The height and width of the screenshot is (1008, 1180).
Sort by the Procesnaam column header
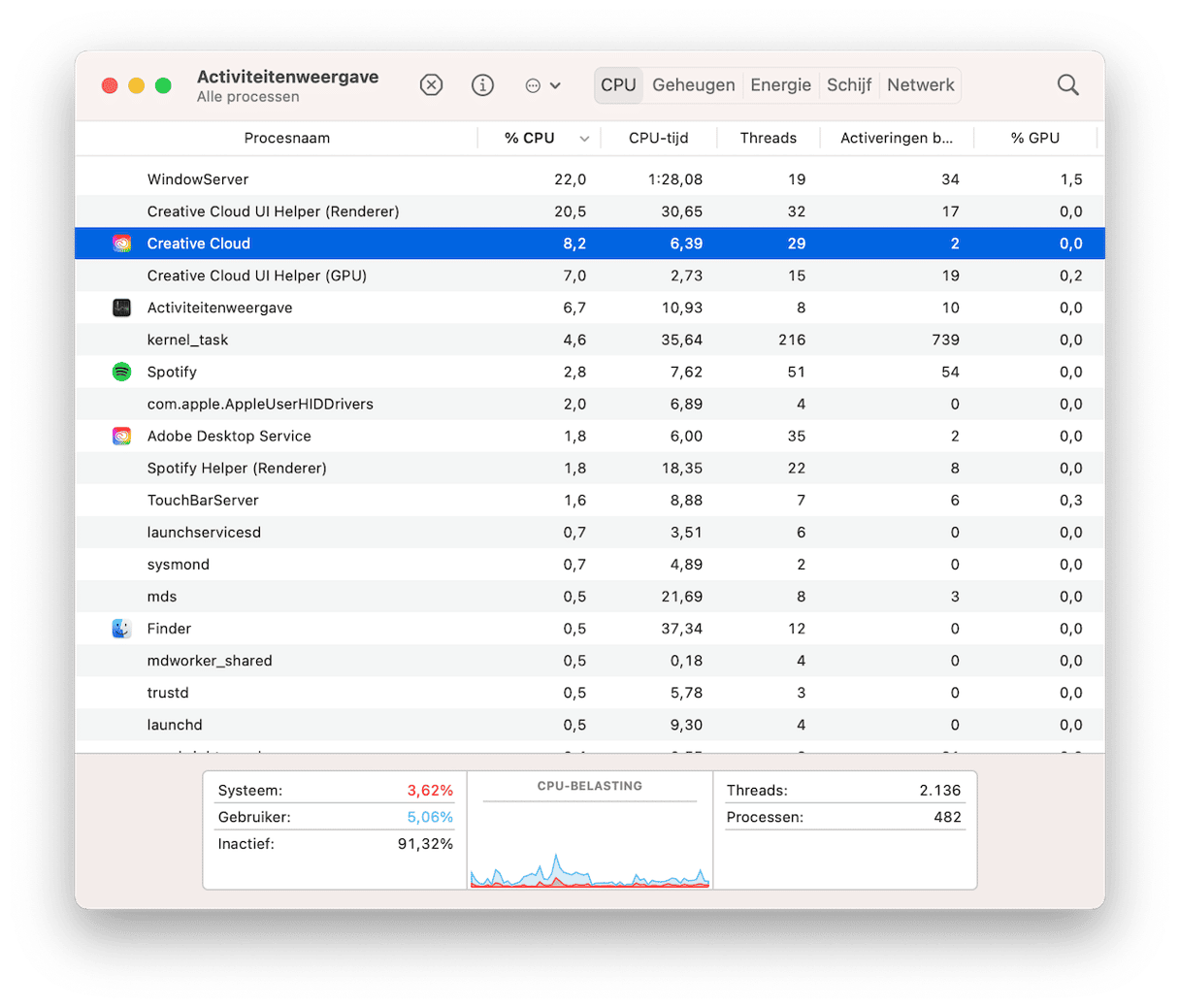point(286,138)
